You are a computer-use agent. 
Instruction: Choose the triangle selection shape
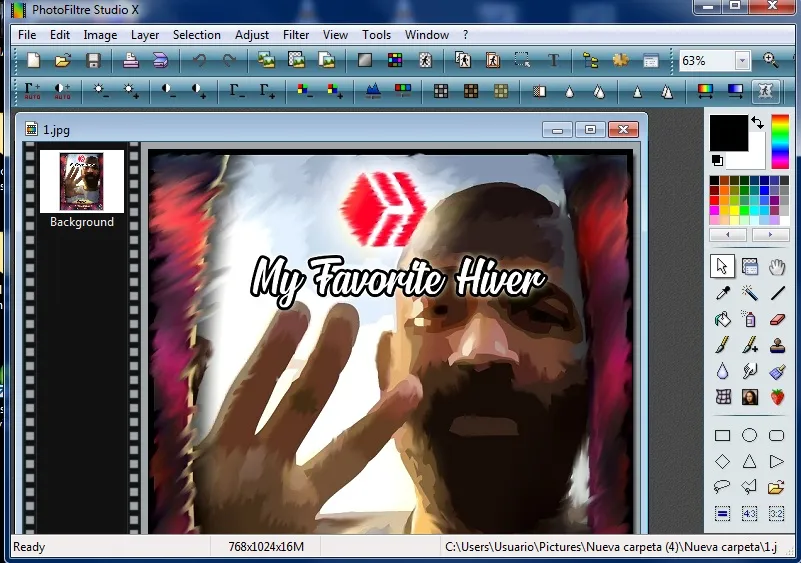tap(749, 462)
